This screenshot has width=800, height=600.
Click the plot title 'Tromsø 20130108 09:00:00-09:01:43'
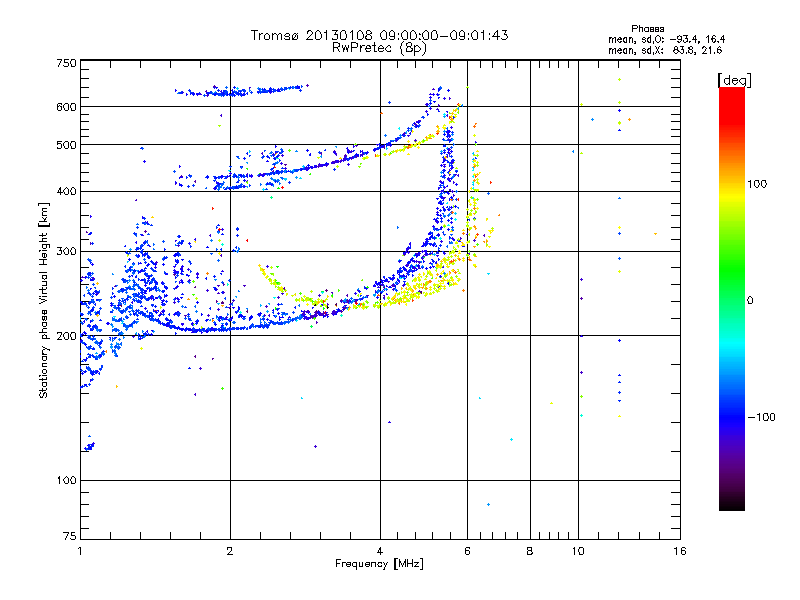379,35
